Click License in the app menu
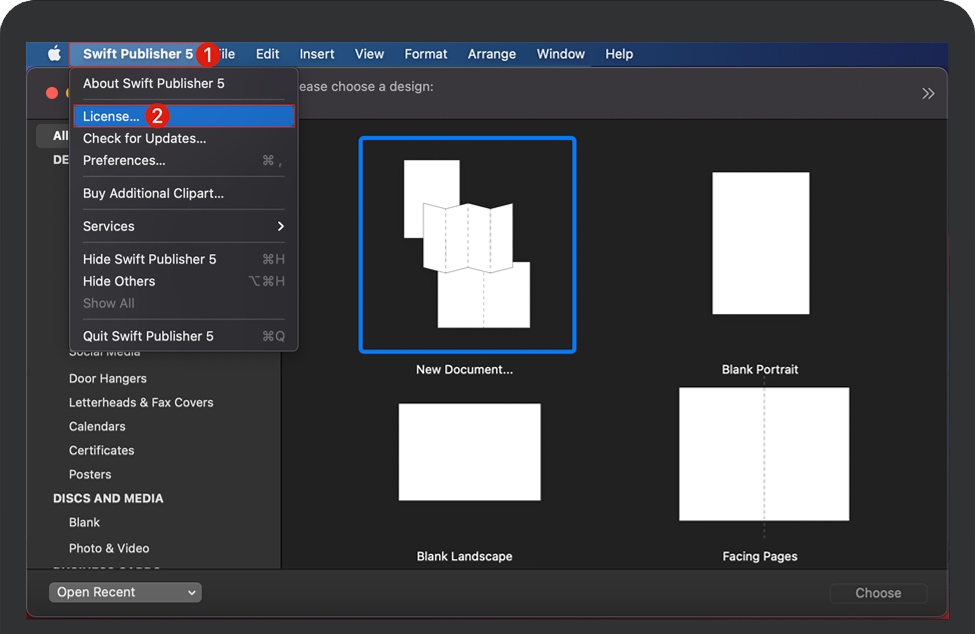This screenshot has height=634, width=975. coord(111,116)
